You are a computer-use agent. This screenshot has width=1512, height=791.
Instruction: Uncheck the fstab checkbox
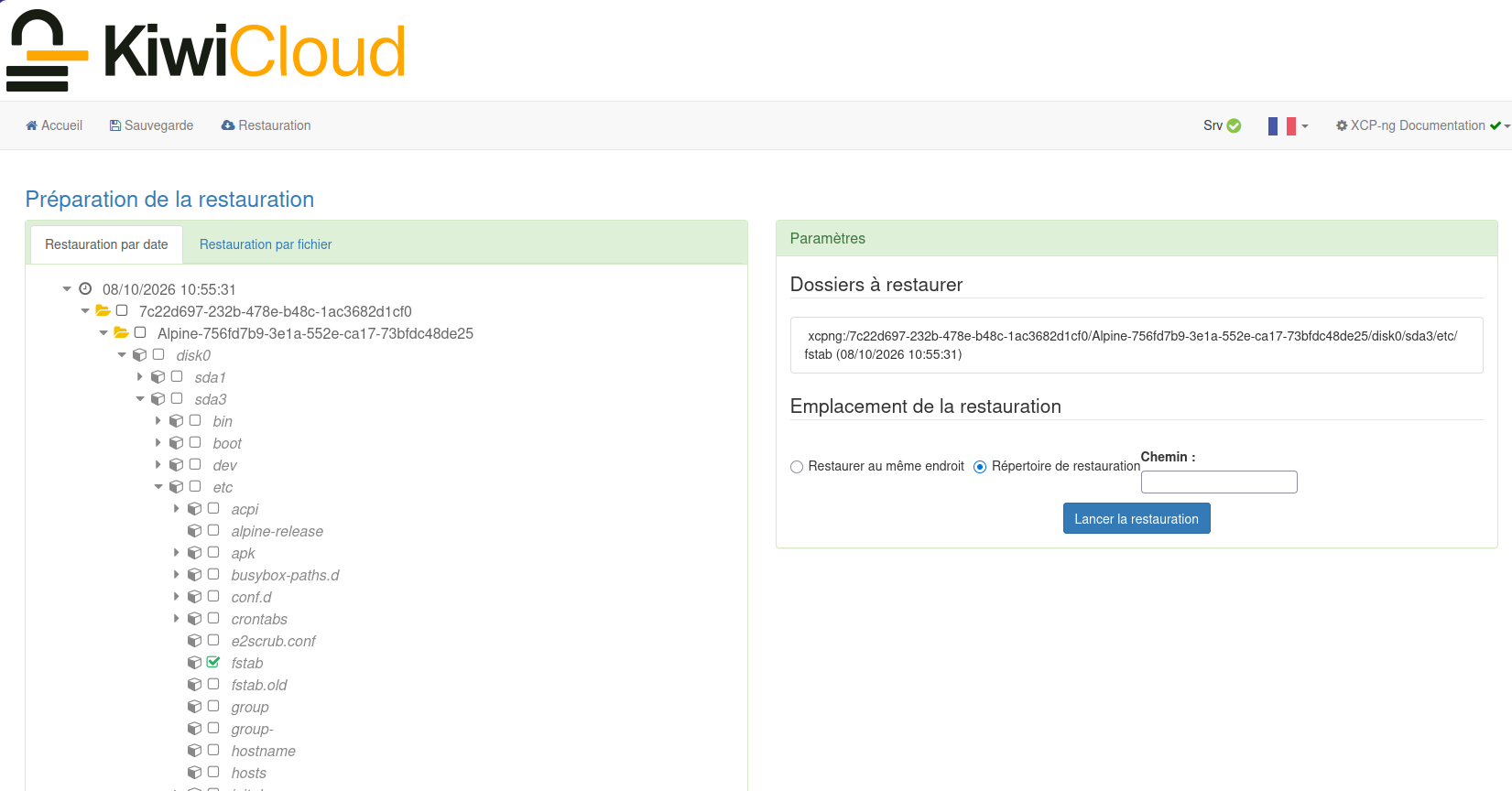coord(213,662)
